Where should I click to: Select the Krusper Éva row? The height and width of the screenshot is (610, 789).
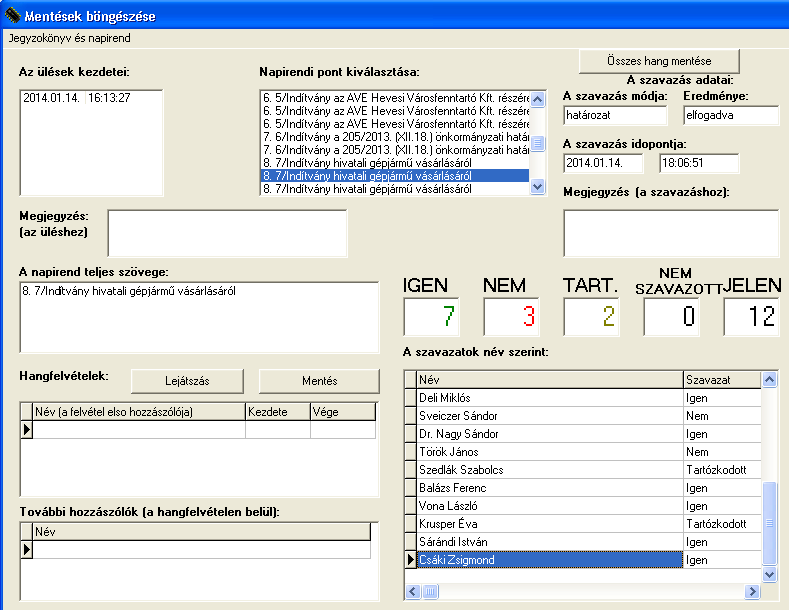coord(583,524)
